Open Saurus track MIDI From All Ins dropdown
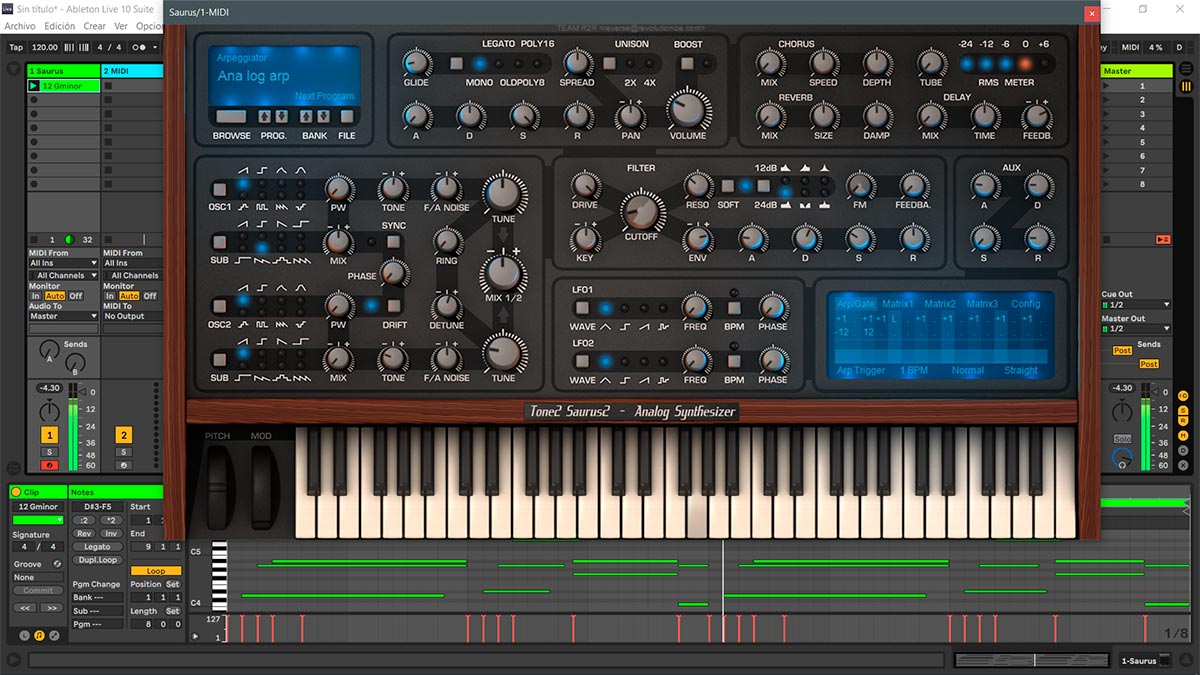The width and height of the screenshot is (1200, 675). point(64,264)
